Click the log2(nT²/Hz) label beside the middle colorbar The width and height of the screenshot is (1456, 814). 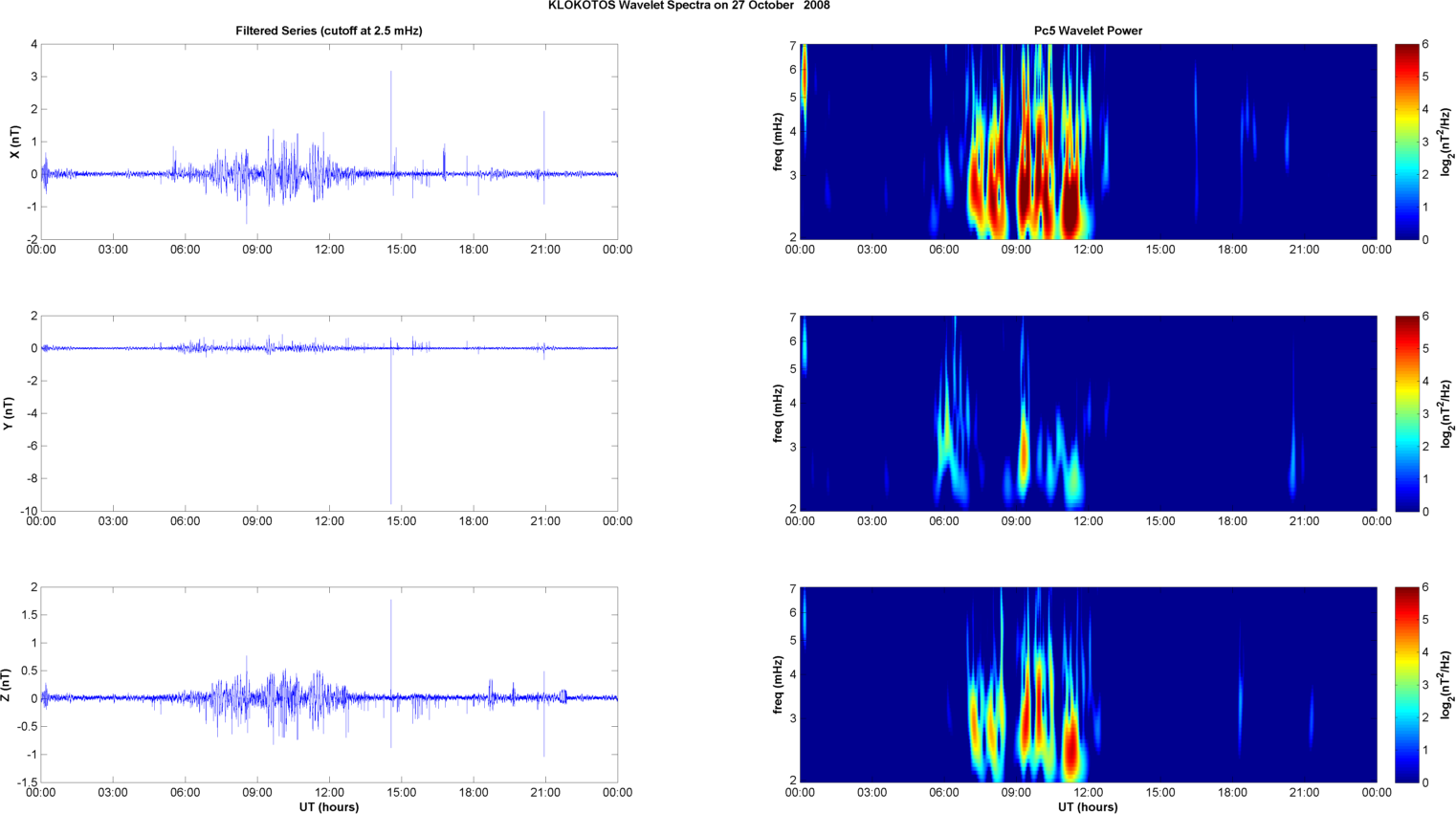point(1448,413)
